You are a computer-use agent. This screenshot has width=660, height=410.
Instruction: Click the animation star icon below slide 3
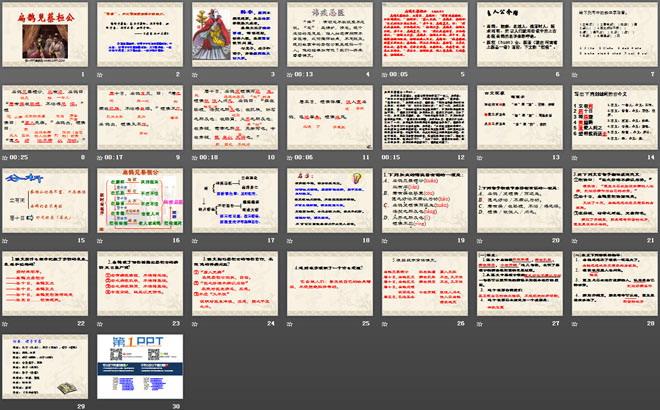(197, 75)
